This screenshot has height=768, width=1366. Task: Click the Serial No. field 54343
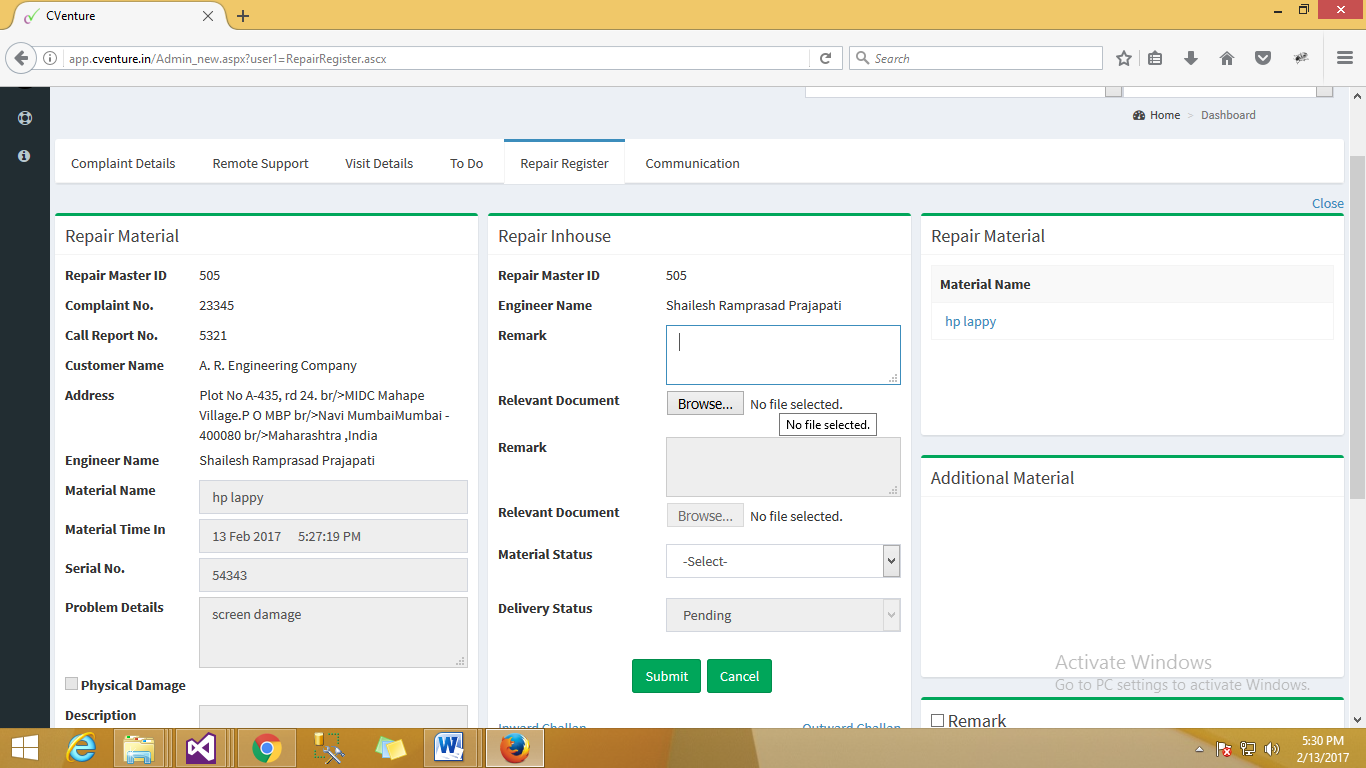coord(333,575)
